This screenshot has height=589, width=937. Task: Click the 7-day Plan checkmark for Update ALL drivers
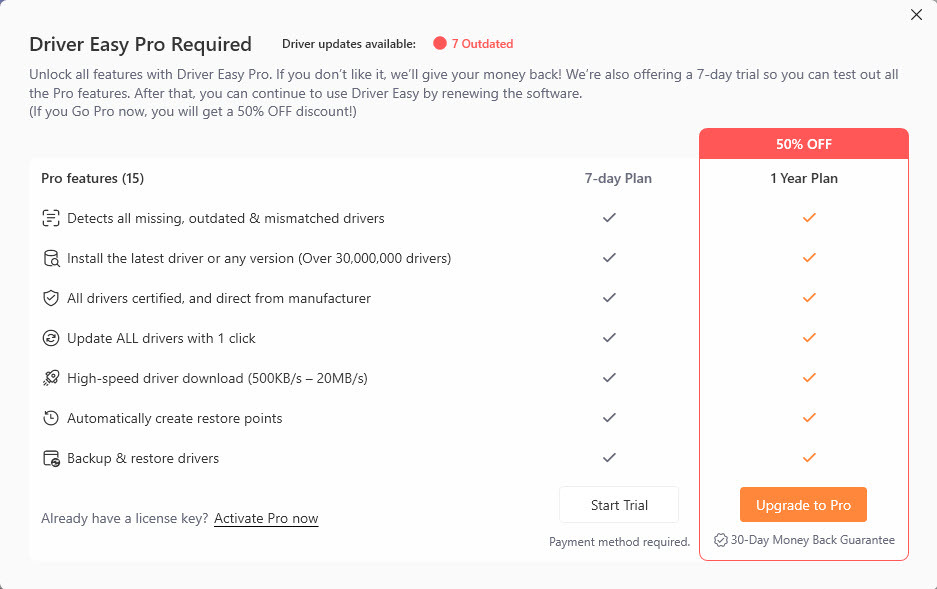(x=609, y=338)
